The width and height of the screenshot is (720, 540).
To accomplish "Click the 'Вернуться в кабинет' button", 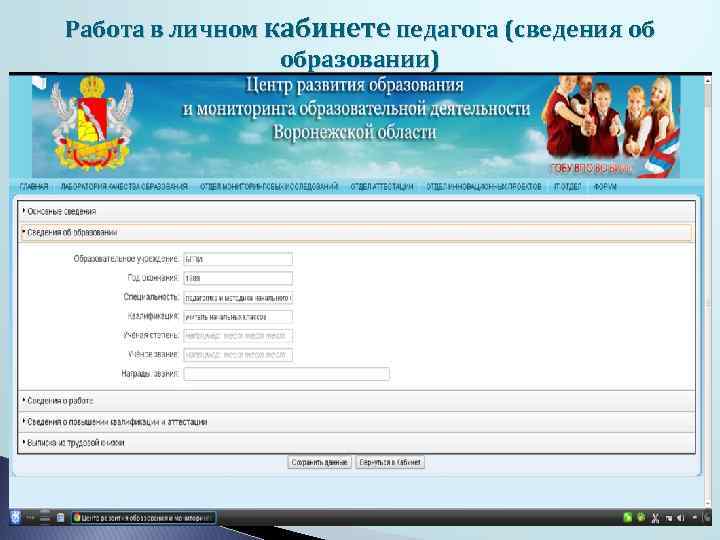I will pos(390,462).
